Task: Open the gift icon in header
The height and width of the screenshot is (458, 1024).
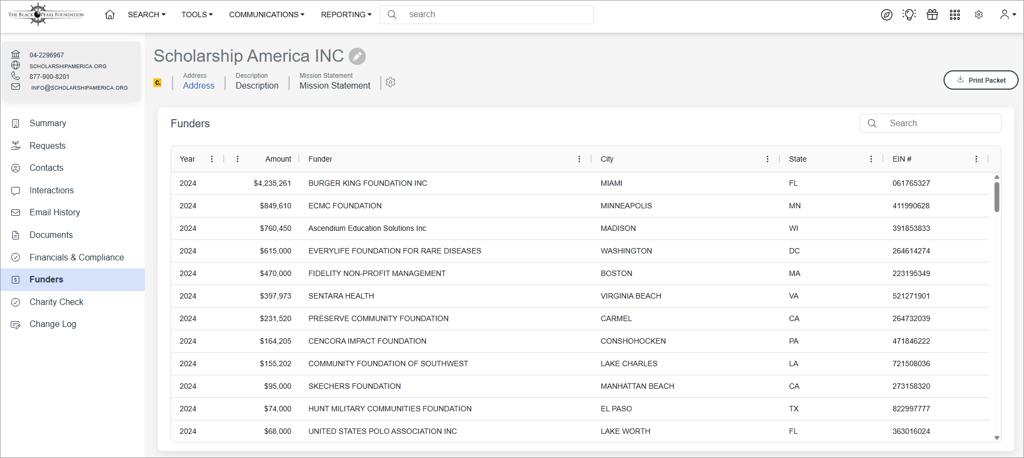Action: coord(932,14)
